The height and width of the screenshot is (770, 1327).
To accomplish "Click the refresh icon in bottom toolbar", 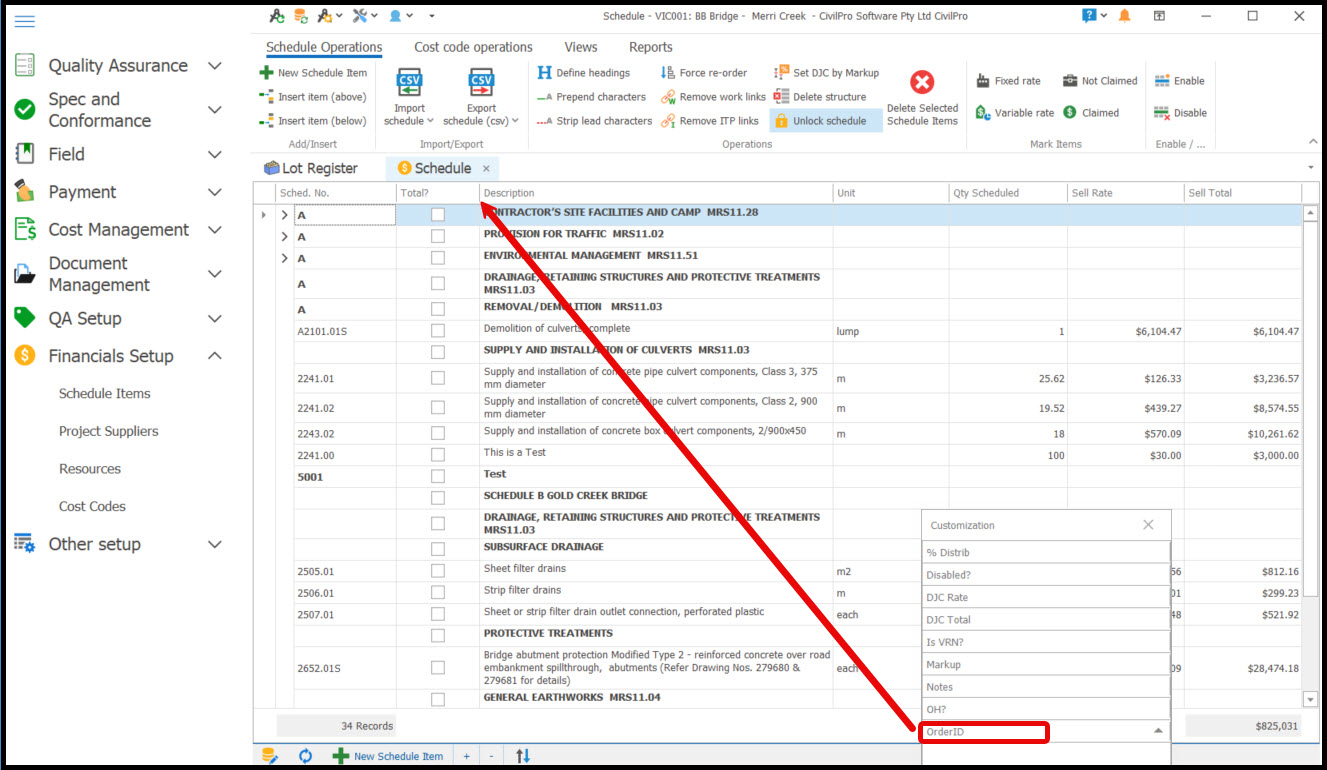I will click(x=306, y=756).
